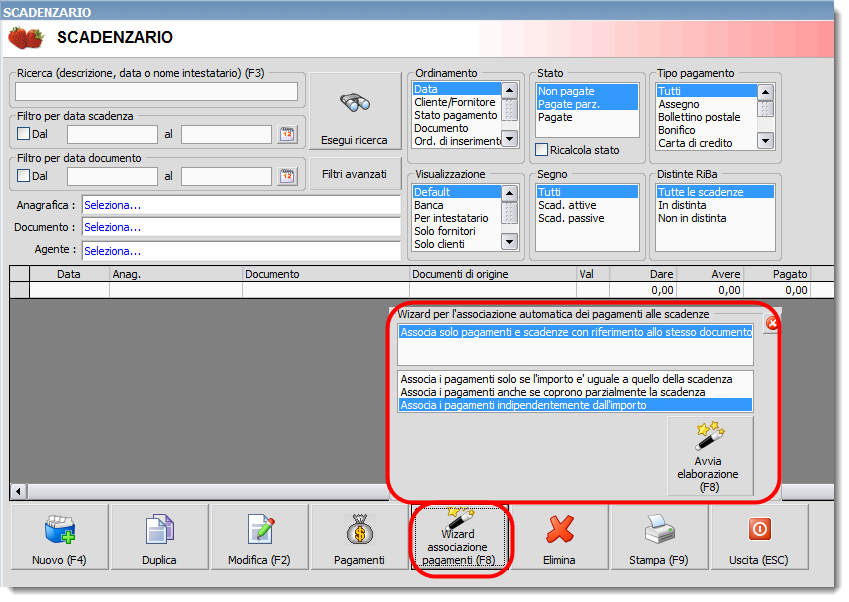This screenshot has width=849, height=602.
Task: Sort table by Data column header
Action: pyautogui.click(x=69, y=274)
